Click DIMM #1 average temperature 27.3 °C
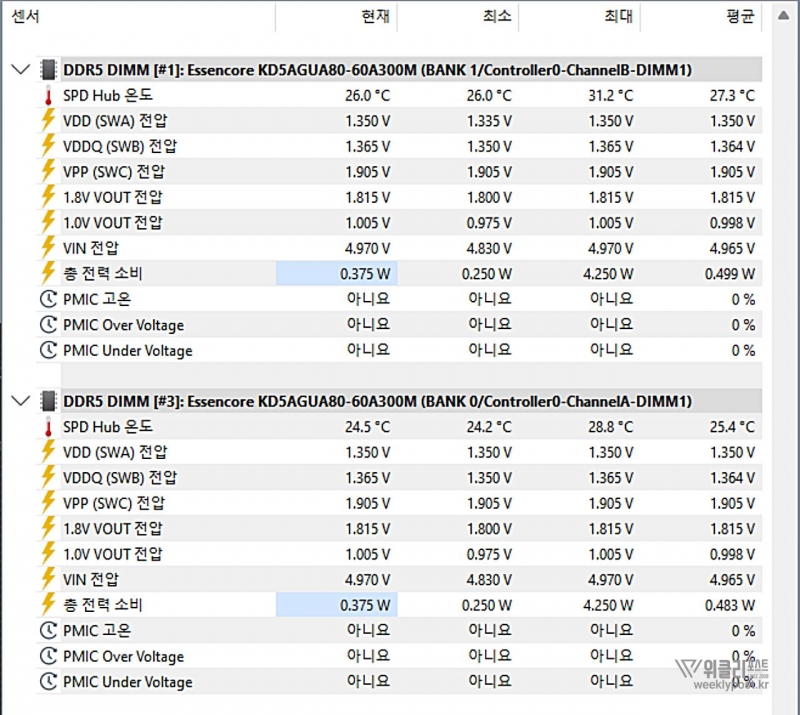The width and height of the screenshot is (800, 715). pos(732,95)
